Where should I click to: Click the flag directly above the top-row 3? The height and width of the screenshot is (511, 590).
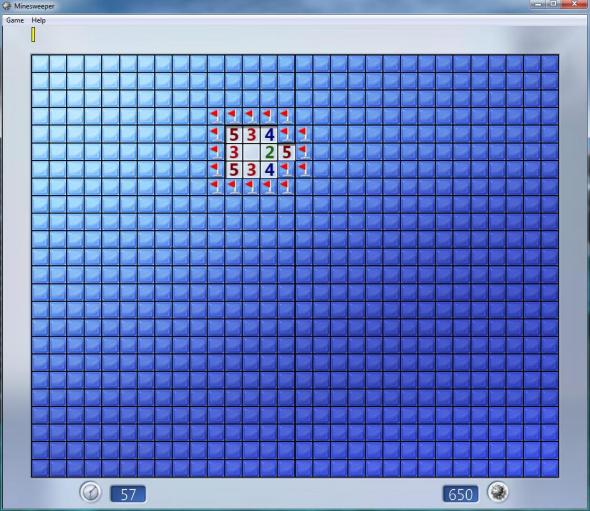pyautogui.click(x=251, y=117)
